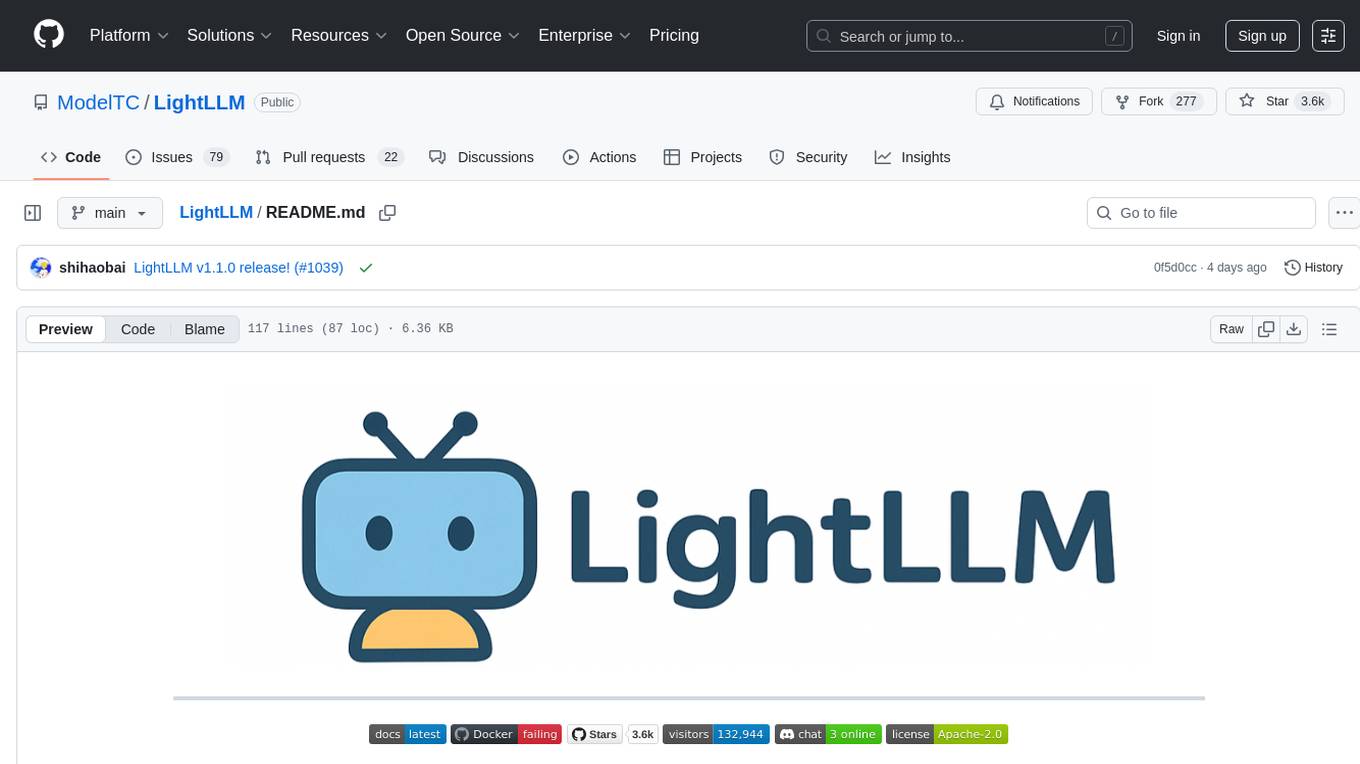Image resolution: width=1360 pixels, height=764 pixels.
Task: Click the Notifications bell button
Action: 1034,101
